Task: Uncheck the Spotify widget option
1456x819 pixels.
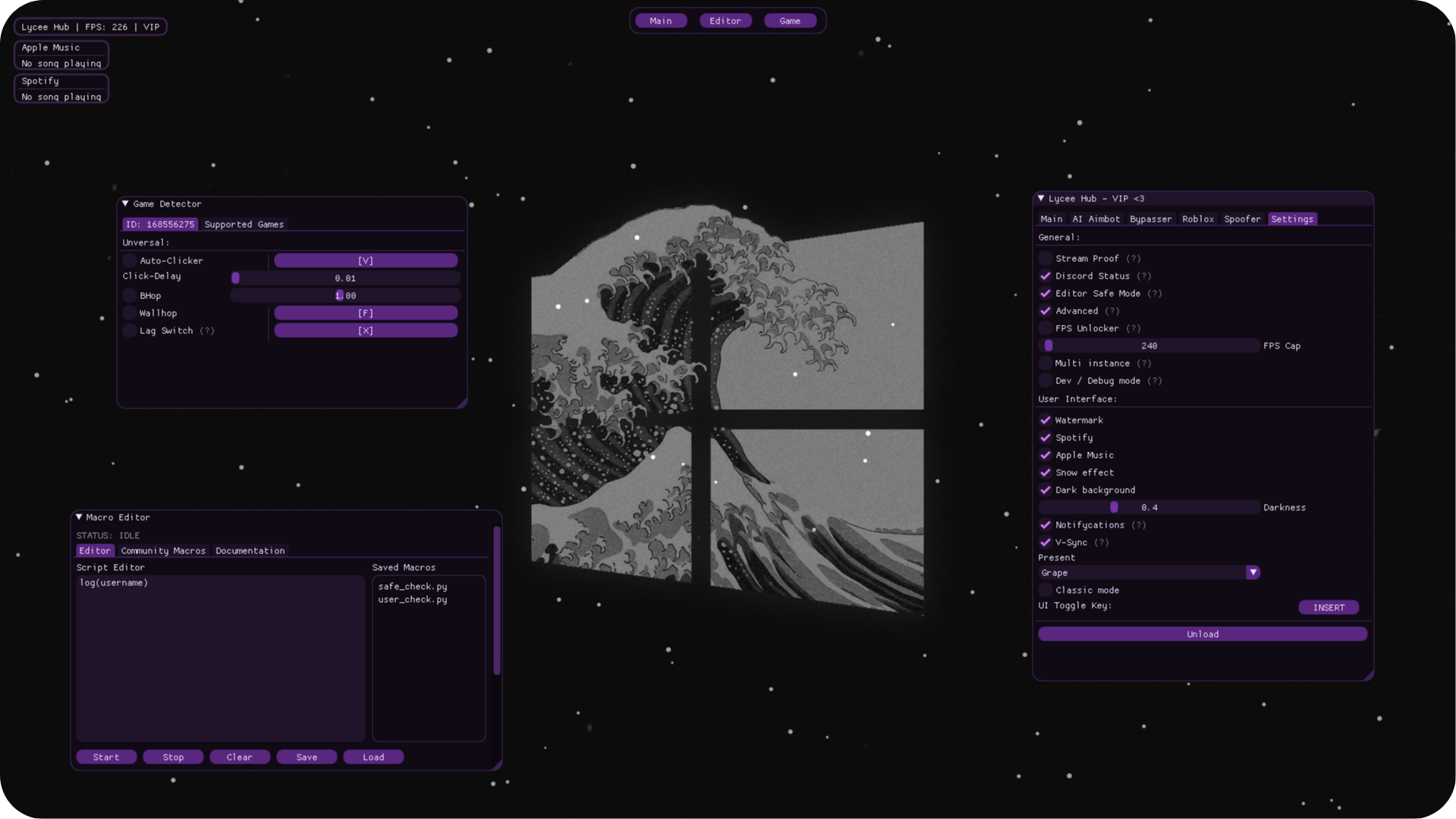Action: [1046, 437]
